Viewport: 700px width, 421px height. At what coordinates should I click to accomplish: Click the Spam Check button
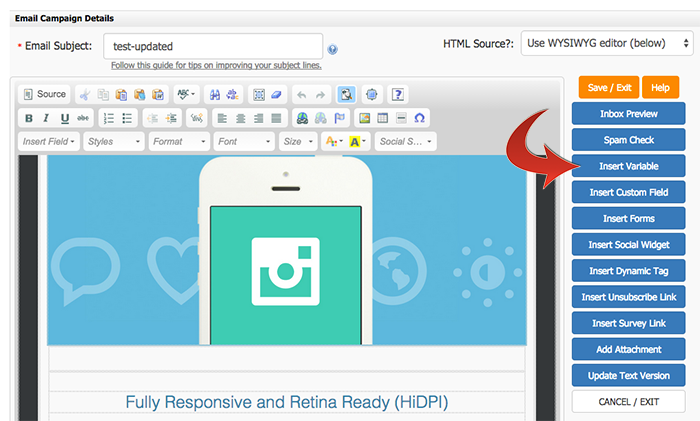629,140
